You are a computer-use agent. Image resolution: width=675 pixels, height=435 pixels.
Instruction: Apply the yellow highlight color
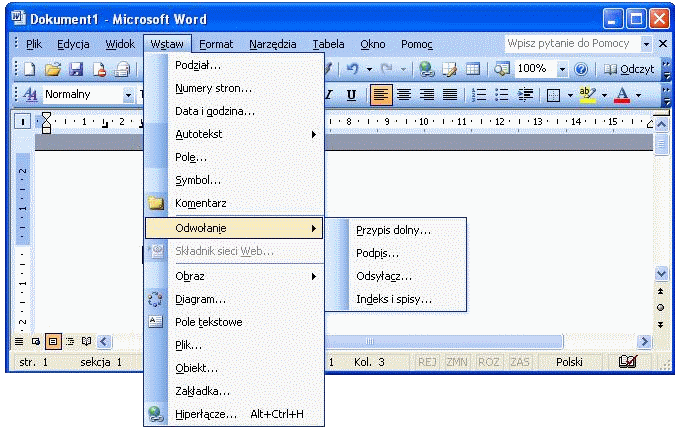click(588, 95)
